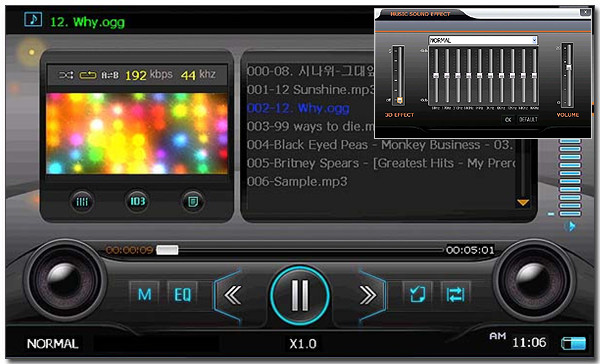Click OK in the sound effect panel
Screen dimensions: 600x364
click(508, 119)
